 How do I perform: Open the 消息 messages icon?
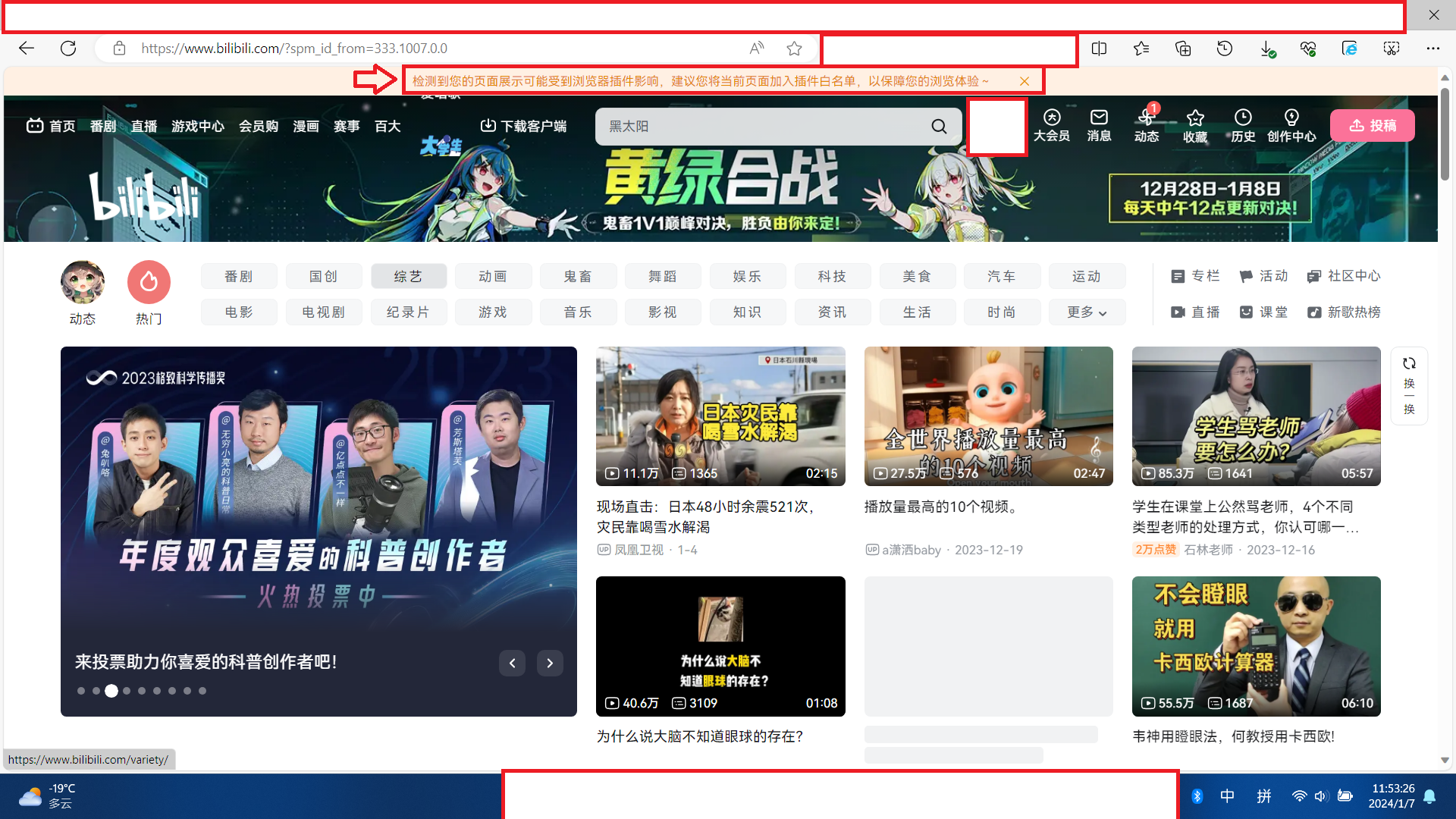click(1099, 125)
